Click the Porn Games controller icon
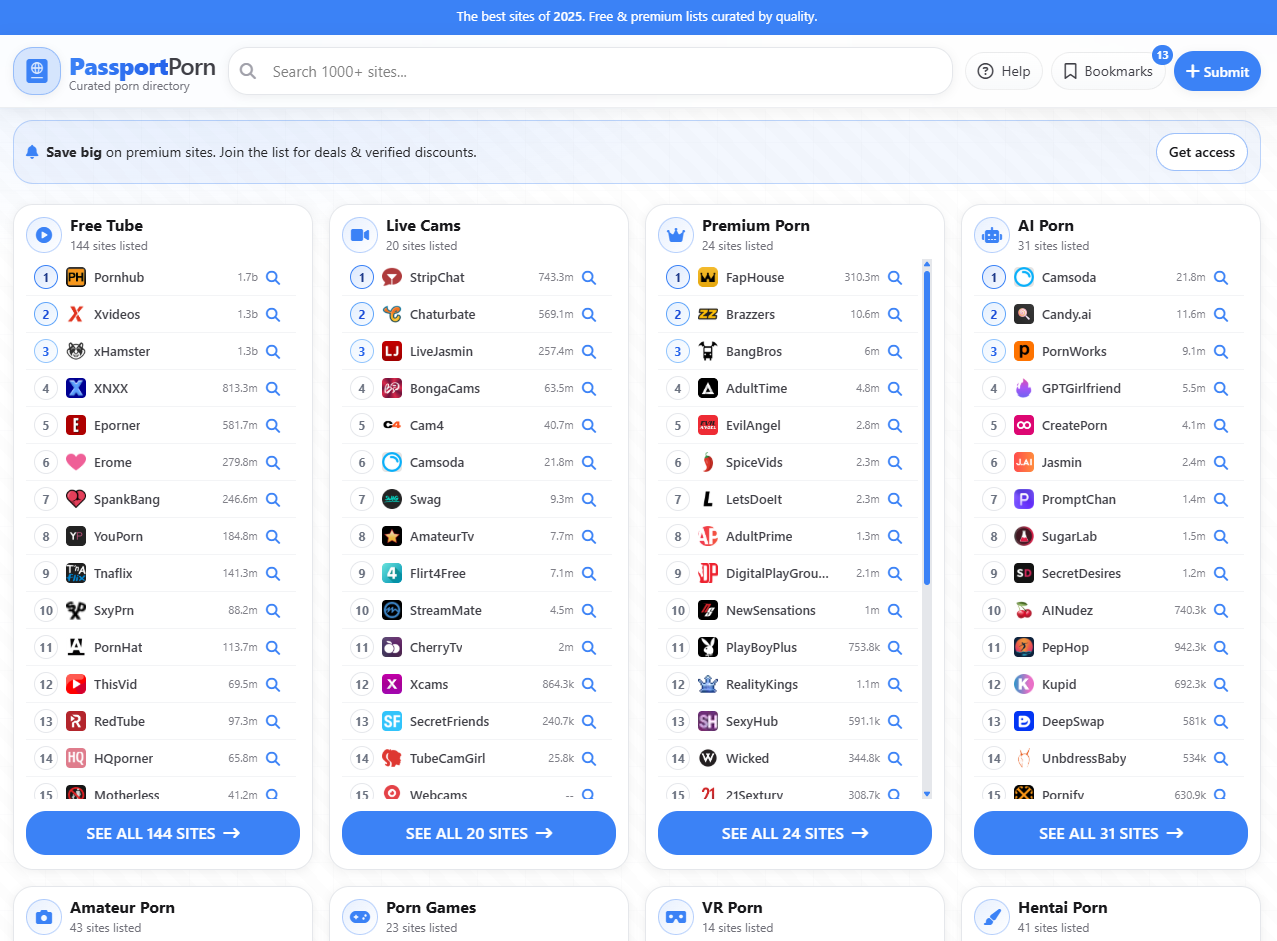Image resolution: width=1277 pixels, height=941 pixels. [x=360, y=916]
